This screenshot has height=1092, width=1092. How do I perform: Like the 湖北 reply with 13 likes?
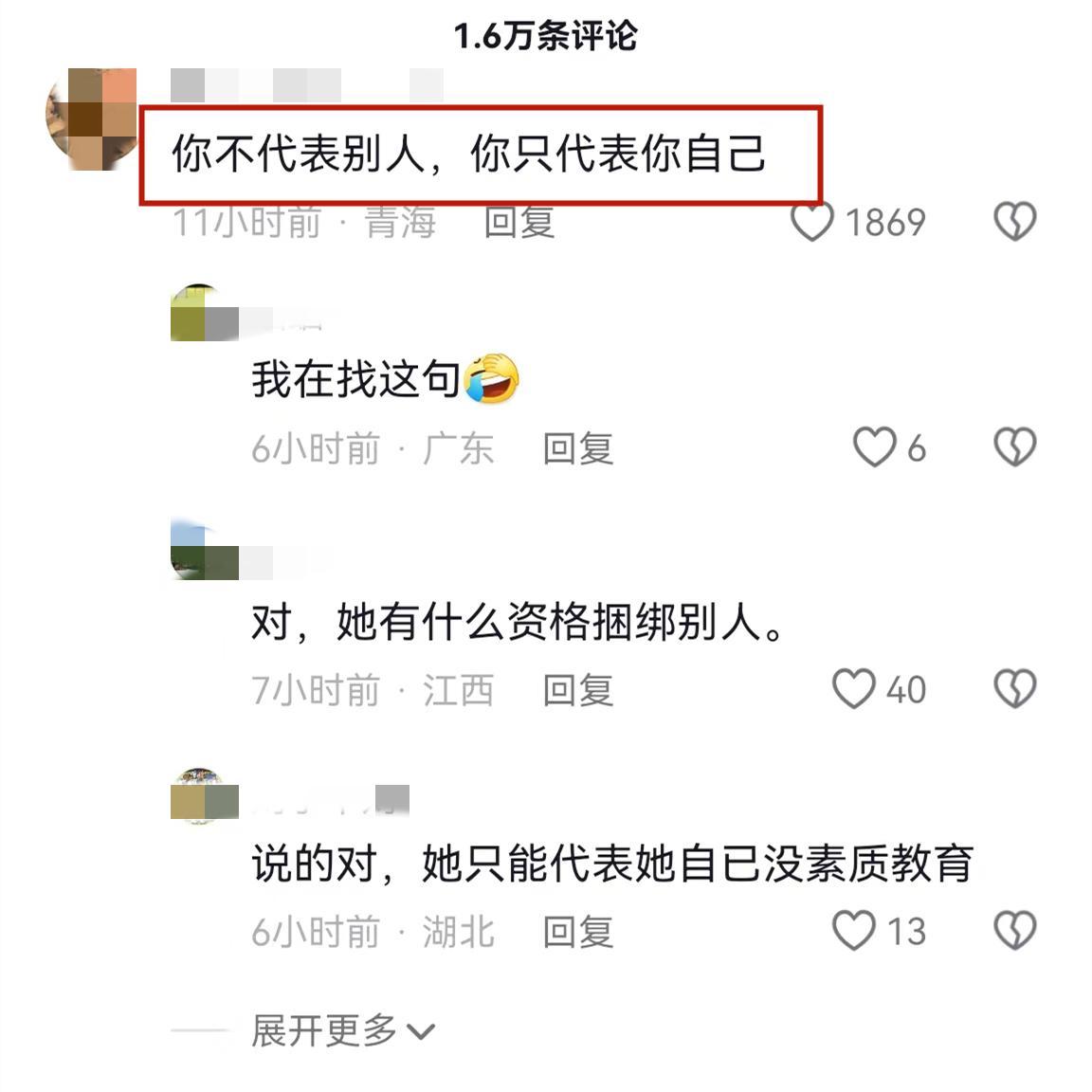click(854, 931)
